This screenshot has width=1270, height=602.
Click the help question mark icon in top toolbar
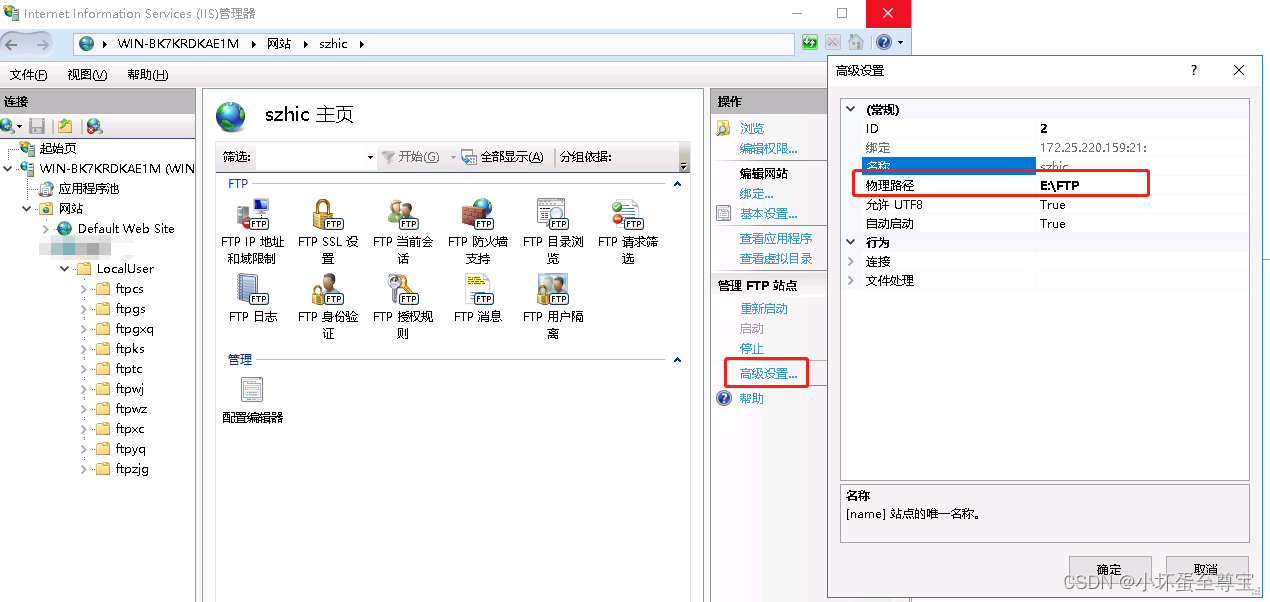884,43
